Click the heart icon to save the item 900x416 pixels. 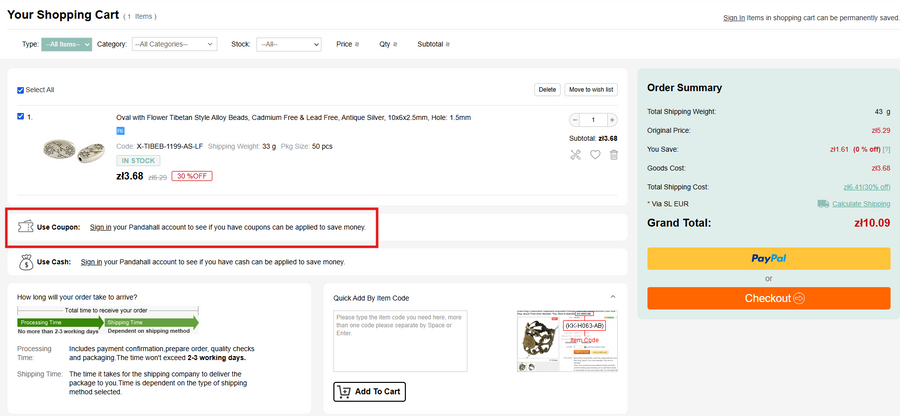pyautogui.click(x=595, y=155)
